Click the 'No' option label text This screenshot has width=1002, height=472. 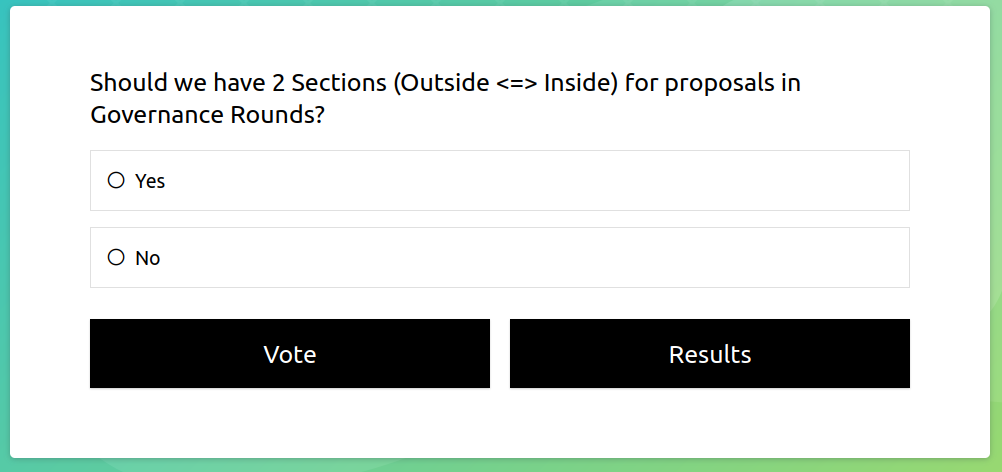(x=148, y=258)
